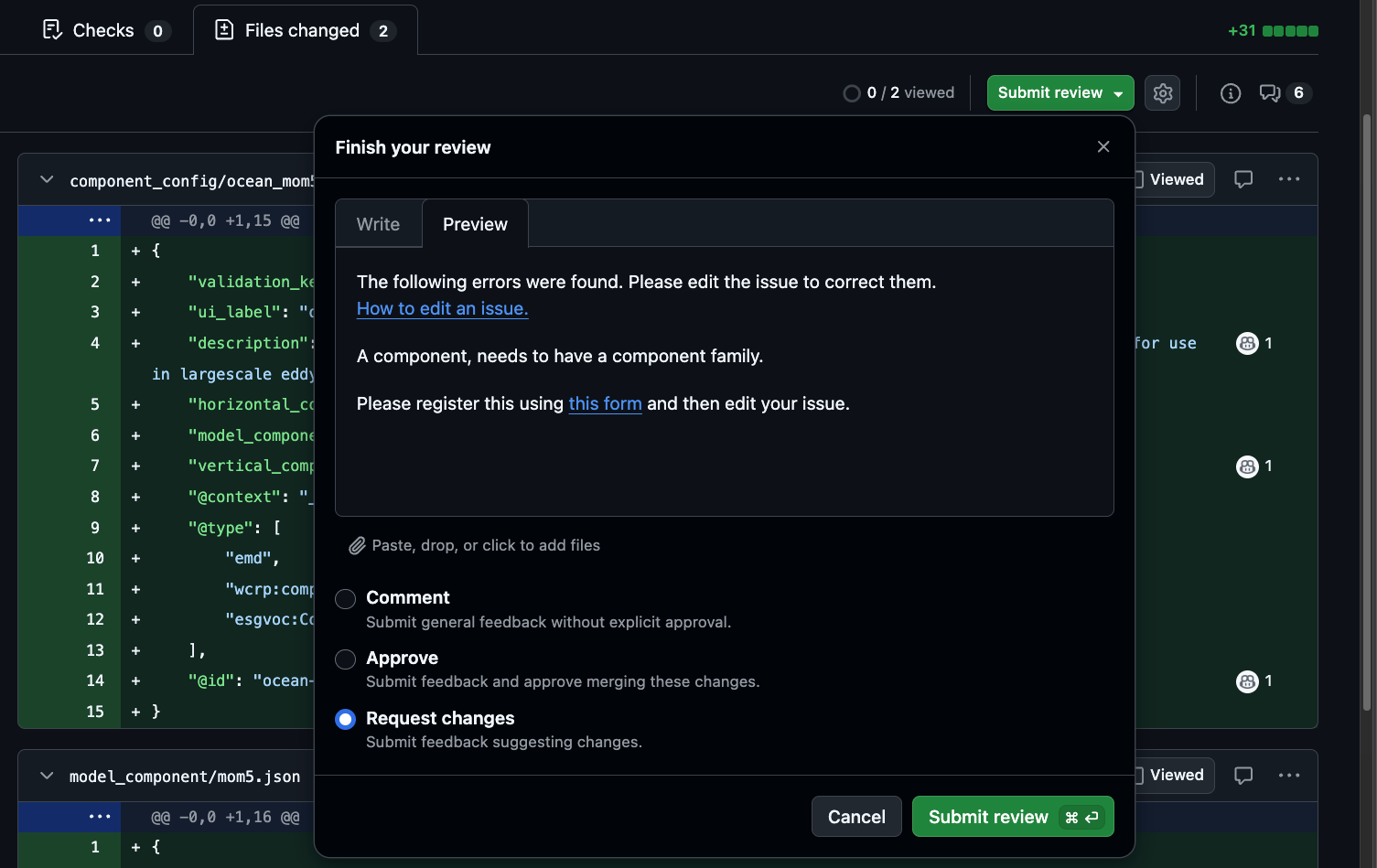Select the Approve radio button
Viewport: 1377px width, 868px height.
(x=345, y=659)
